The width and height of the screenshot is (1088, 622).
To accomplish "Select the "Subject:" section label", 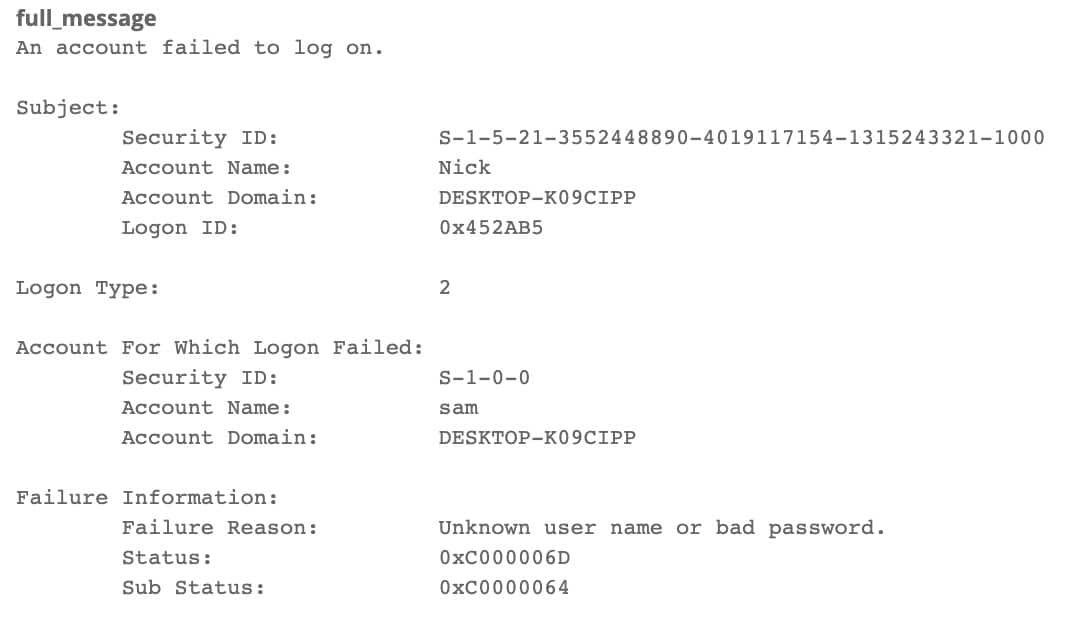I will click(x=68, y=108).
